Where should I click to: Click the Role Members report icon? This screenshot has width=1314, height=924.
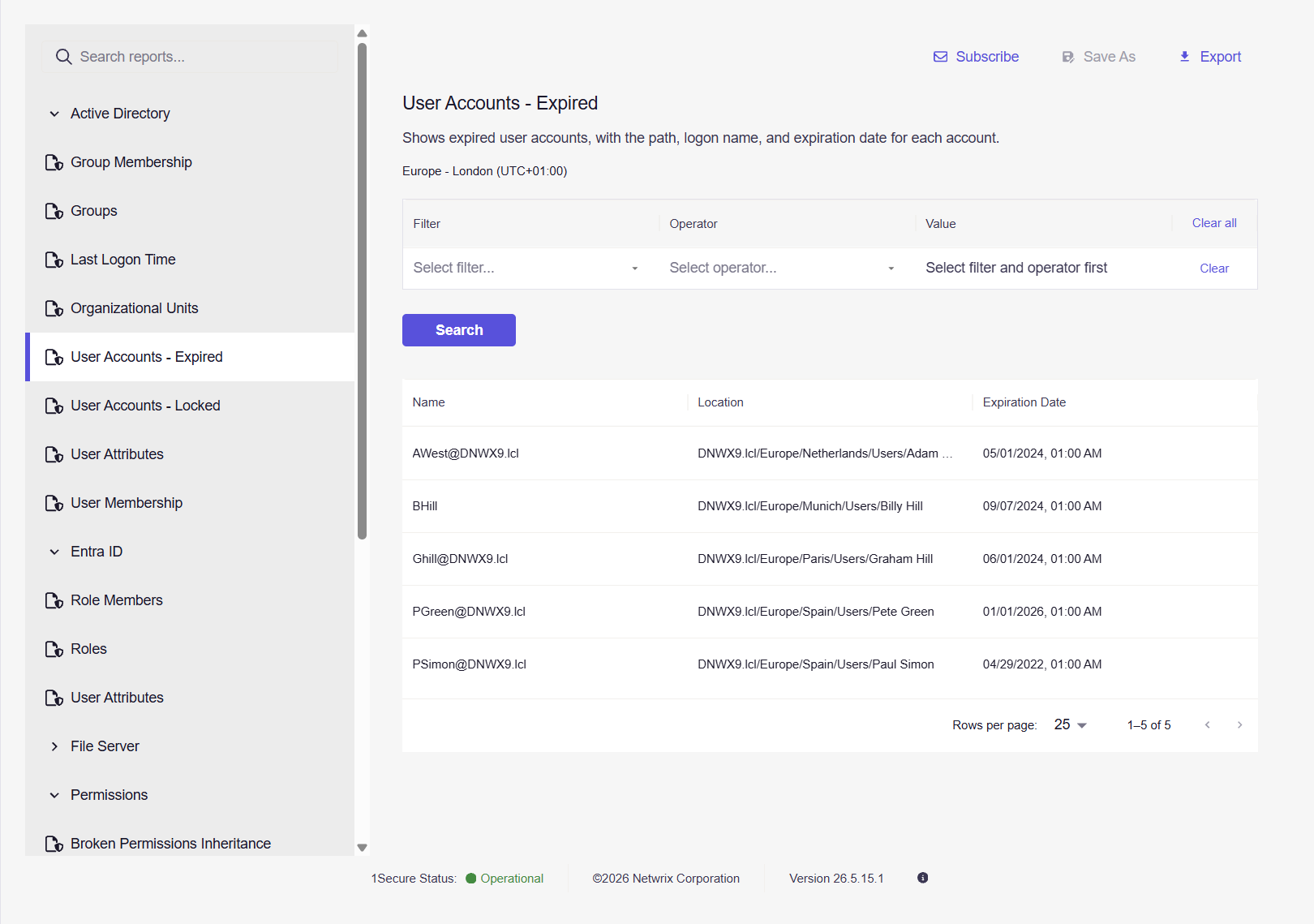[54, 600]
